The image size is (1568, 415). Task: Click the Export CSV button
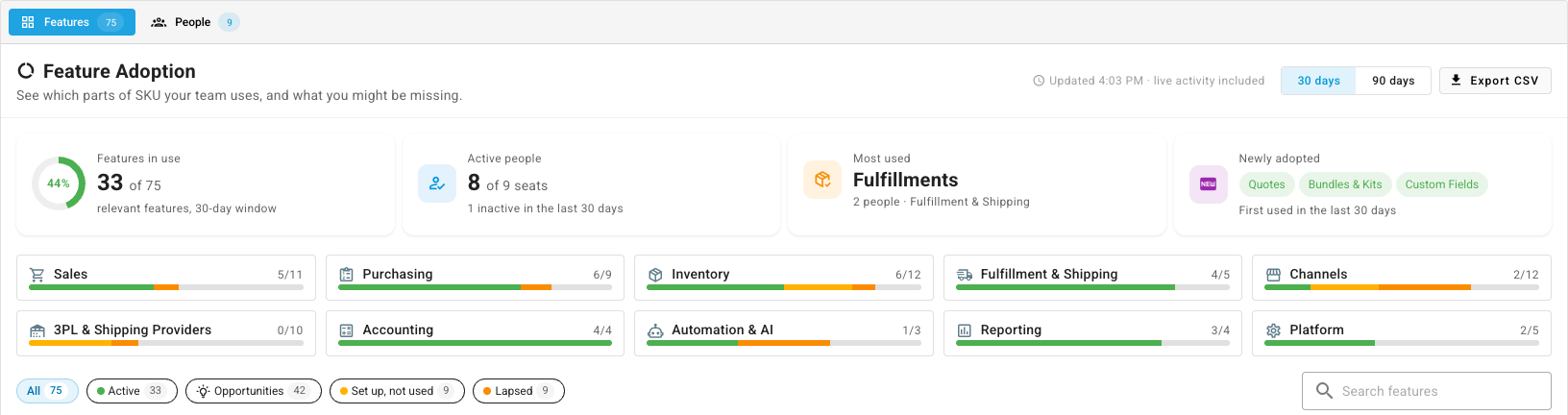[1495, 81]
